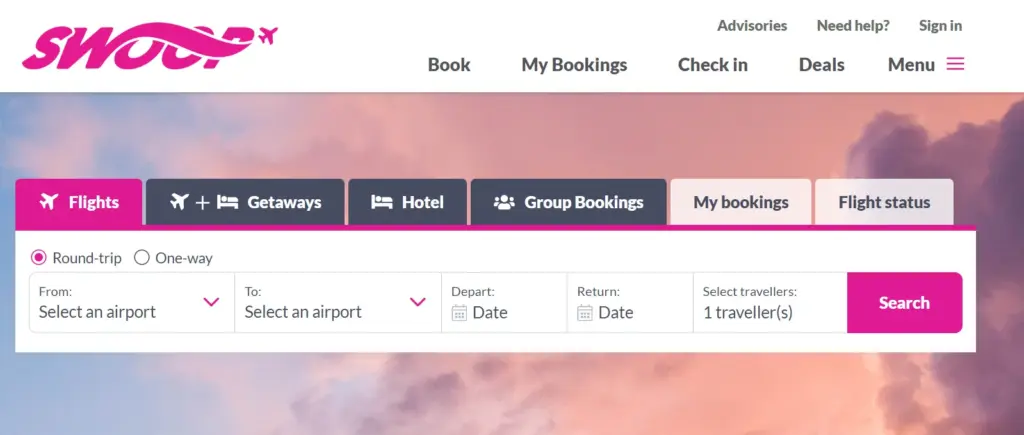Click the bed icon on Hotel tab
1024x435 pixels.
point(381,202)
